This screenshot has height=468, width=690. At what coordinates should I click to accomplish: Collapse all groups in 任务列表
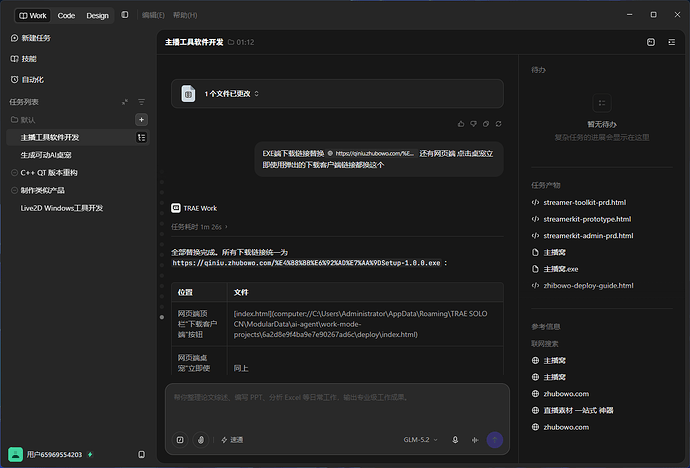point(125,102)
